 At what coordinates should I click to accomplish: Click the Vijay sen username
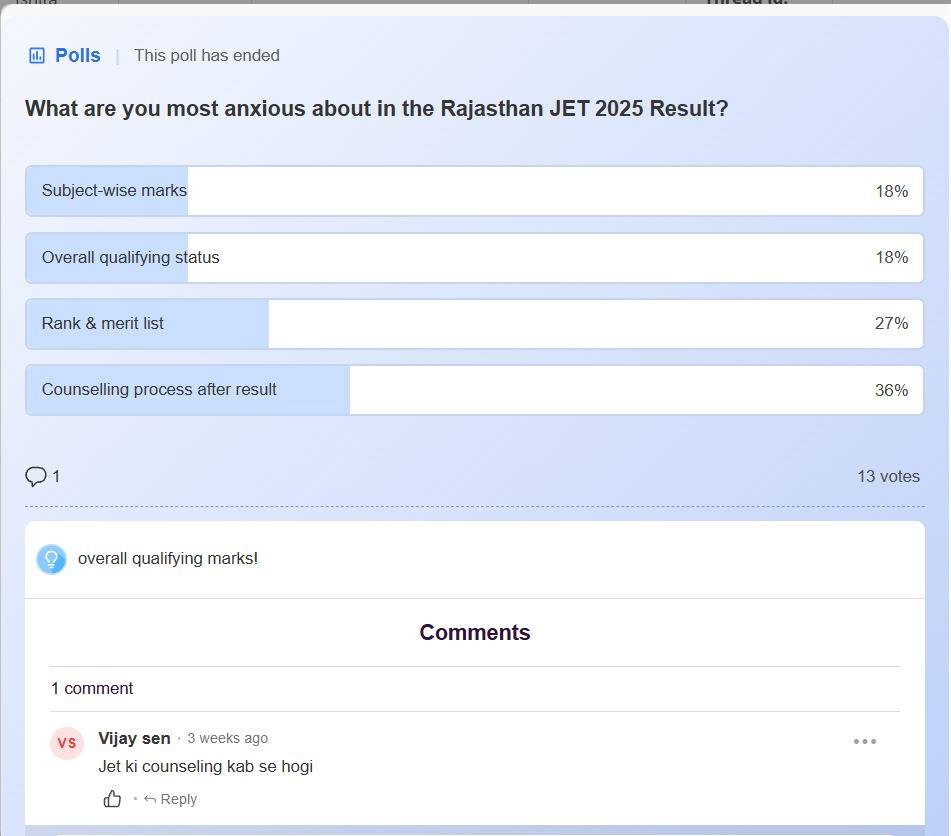coord(134,738)
